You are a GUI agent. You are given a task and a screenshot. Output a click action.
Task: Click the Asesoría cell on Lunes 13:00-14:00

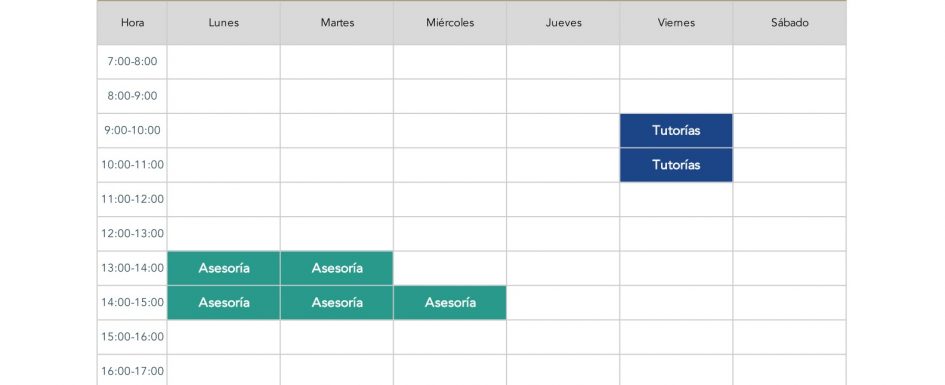[224, 268]
